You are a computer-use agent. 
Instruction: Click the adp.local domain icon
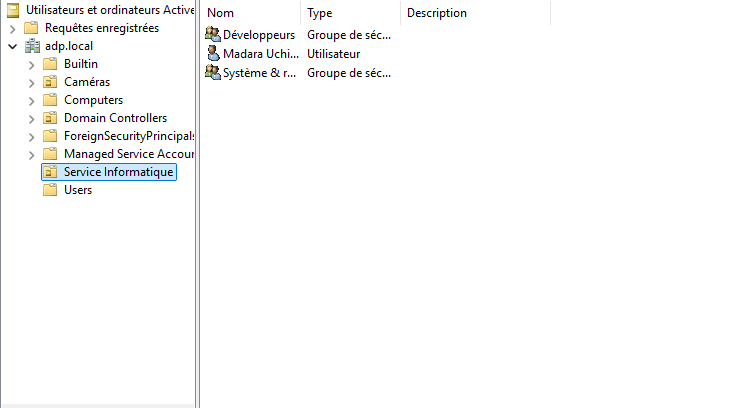pos(32,46)
